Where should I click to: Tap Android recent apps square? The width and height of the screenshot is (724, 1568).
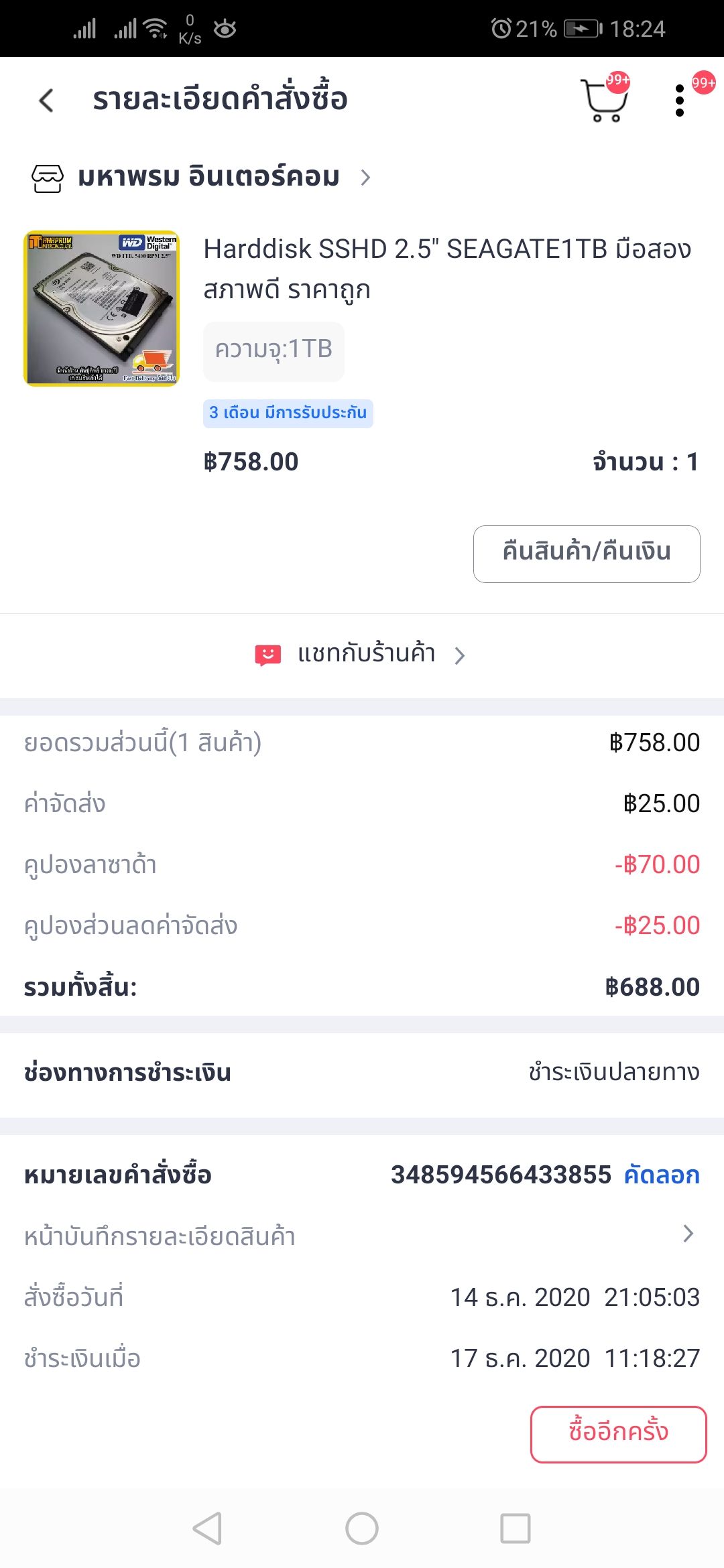[x=516, y=1528]
